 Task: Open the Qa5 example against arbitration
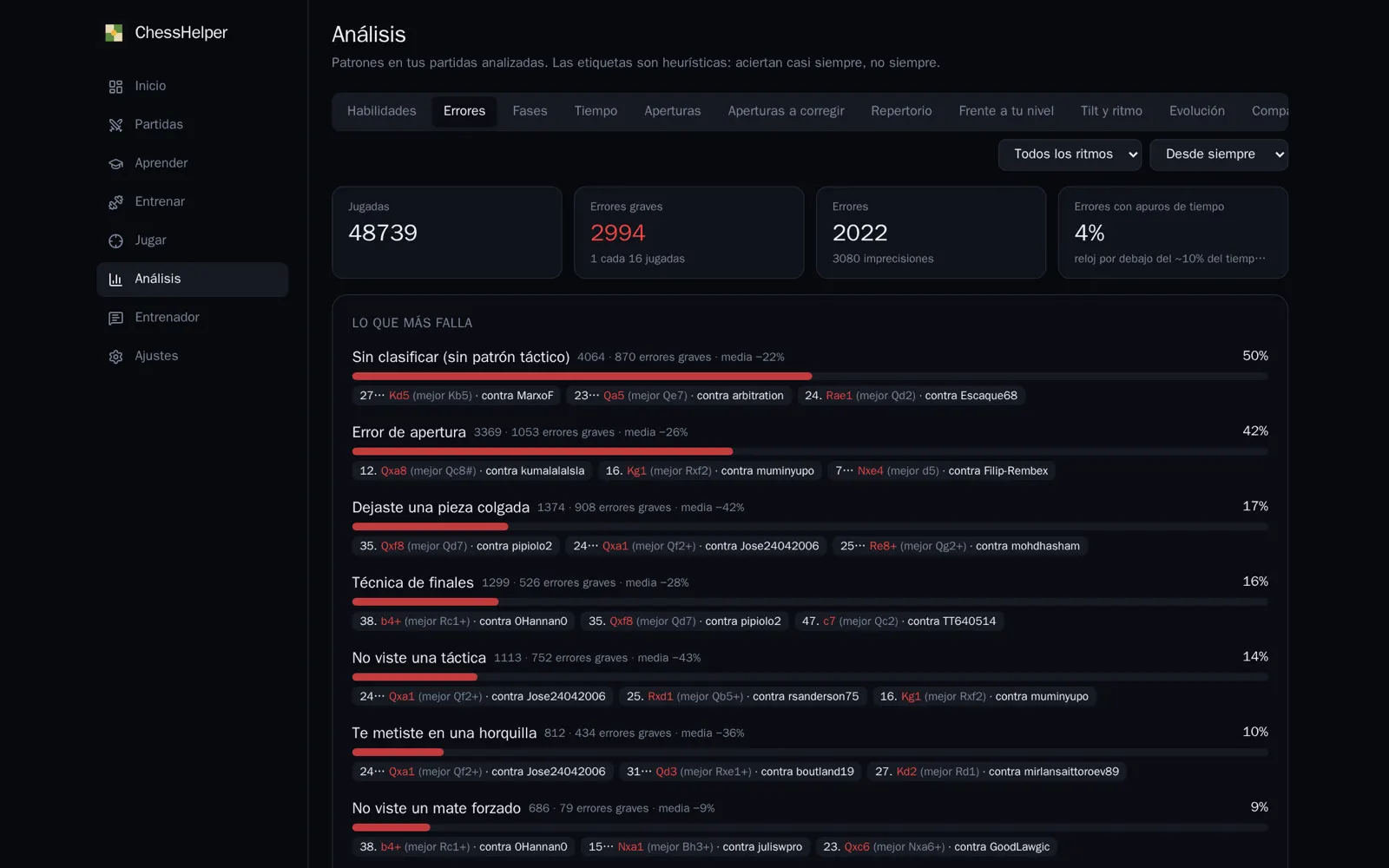[x=679, y=396]
